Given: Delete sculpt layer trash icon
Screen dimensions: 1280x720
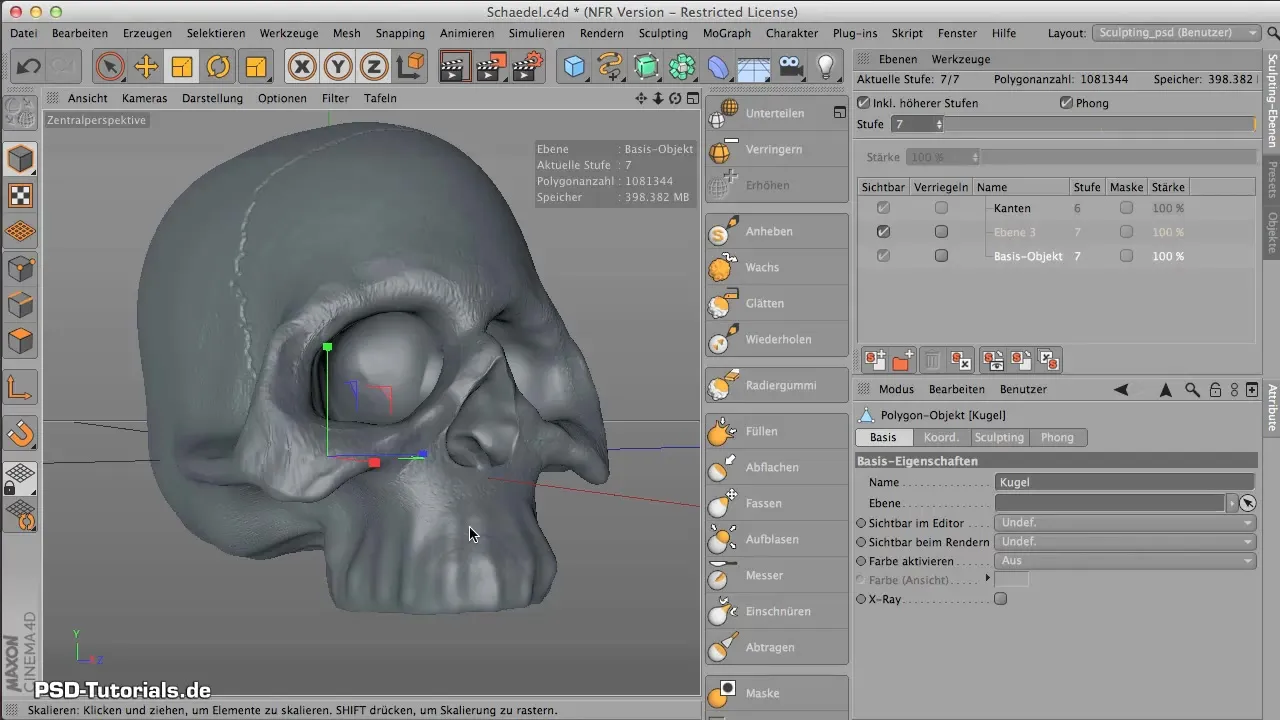Looking at the screenshot, I should click(x=931, y=360).
